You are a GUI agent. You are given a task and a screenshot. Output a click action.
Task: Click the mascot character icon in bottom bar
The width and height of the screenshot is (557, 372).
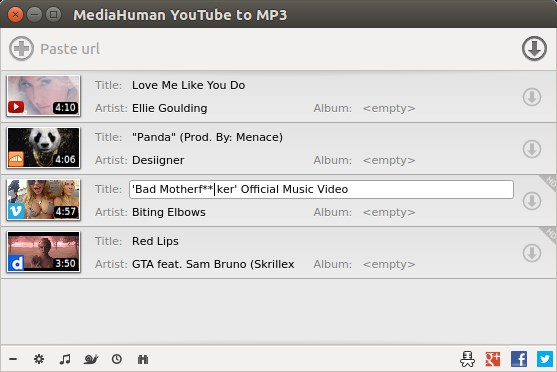(x=467, y=359)
